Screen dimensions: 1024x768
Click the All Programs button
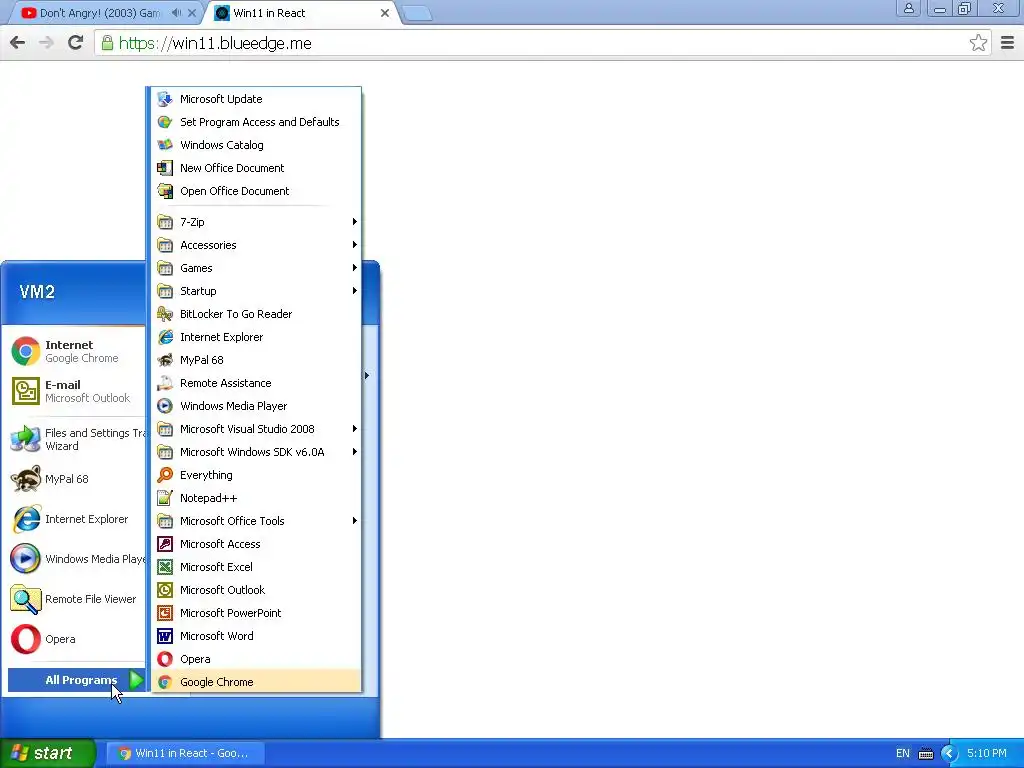pos(76,680)
